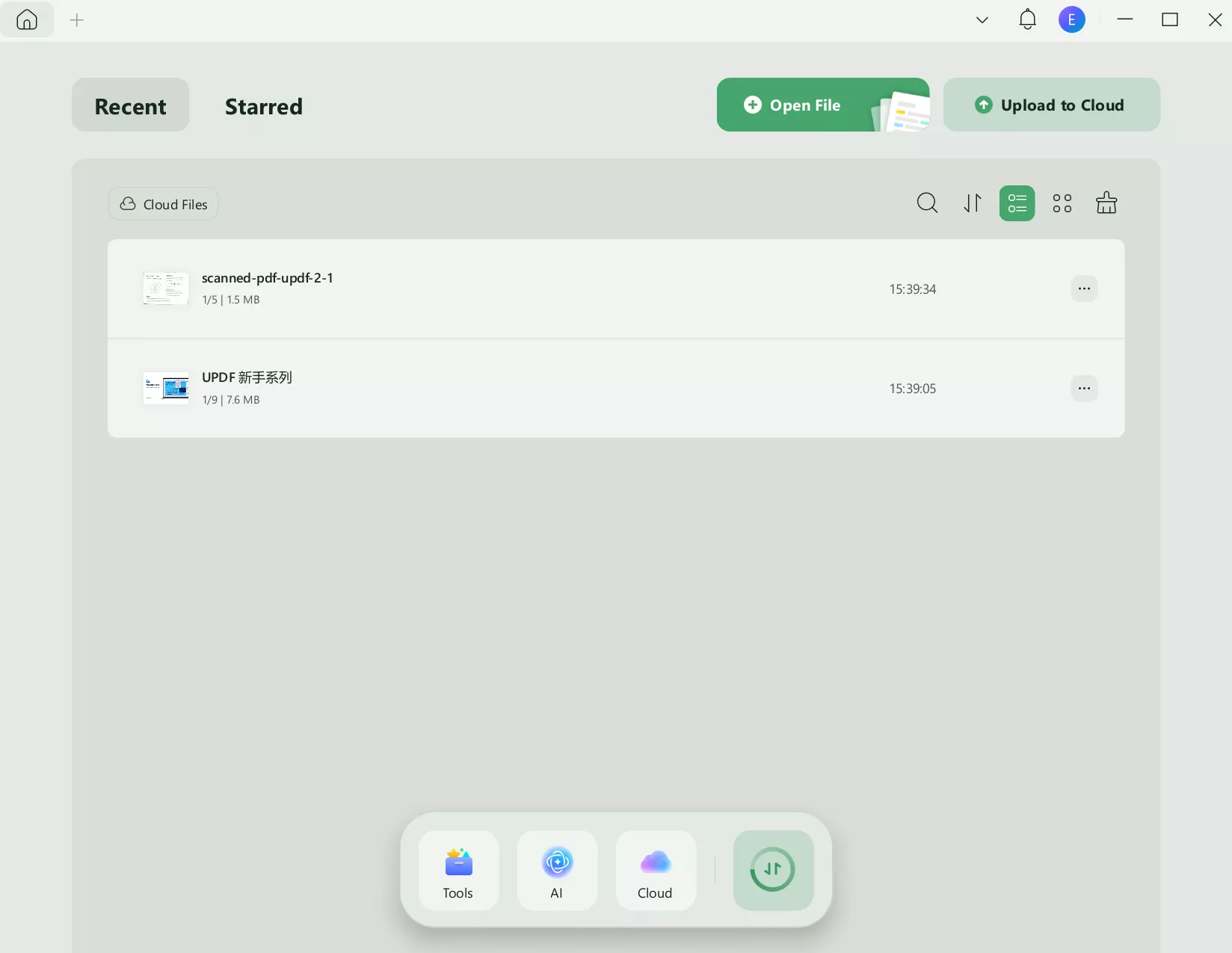Click the sort order icon

972,203
